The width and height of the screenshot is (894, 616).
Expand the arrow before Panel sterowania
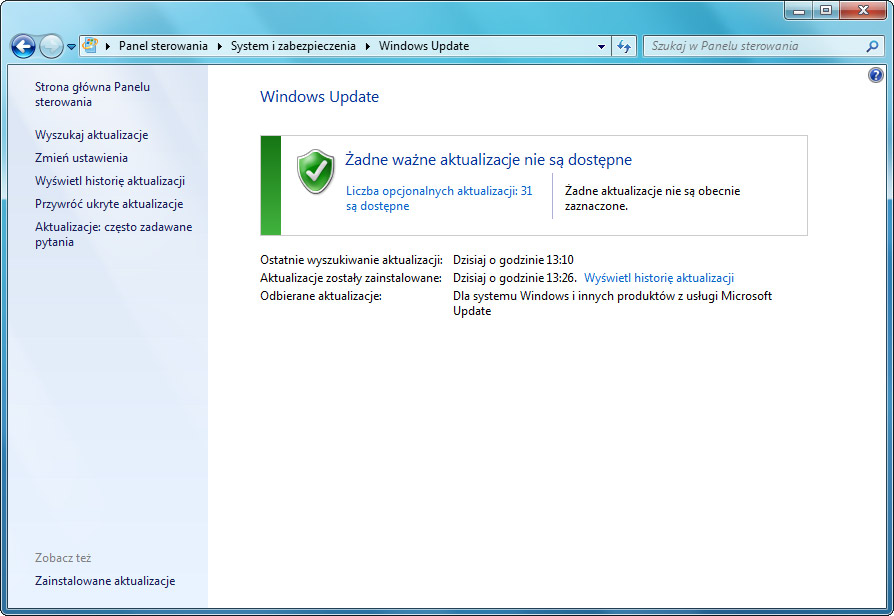tap(108, 46)
